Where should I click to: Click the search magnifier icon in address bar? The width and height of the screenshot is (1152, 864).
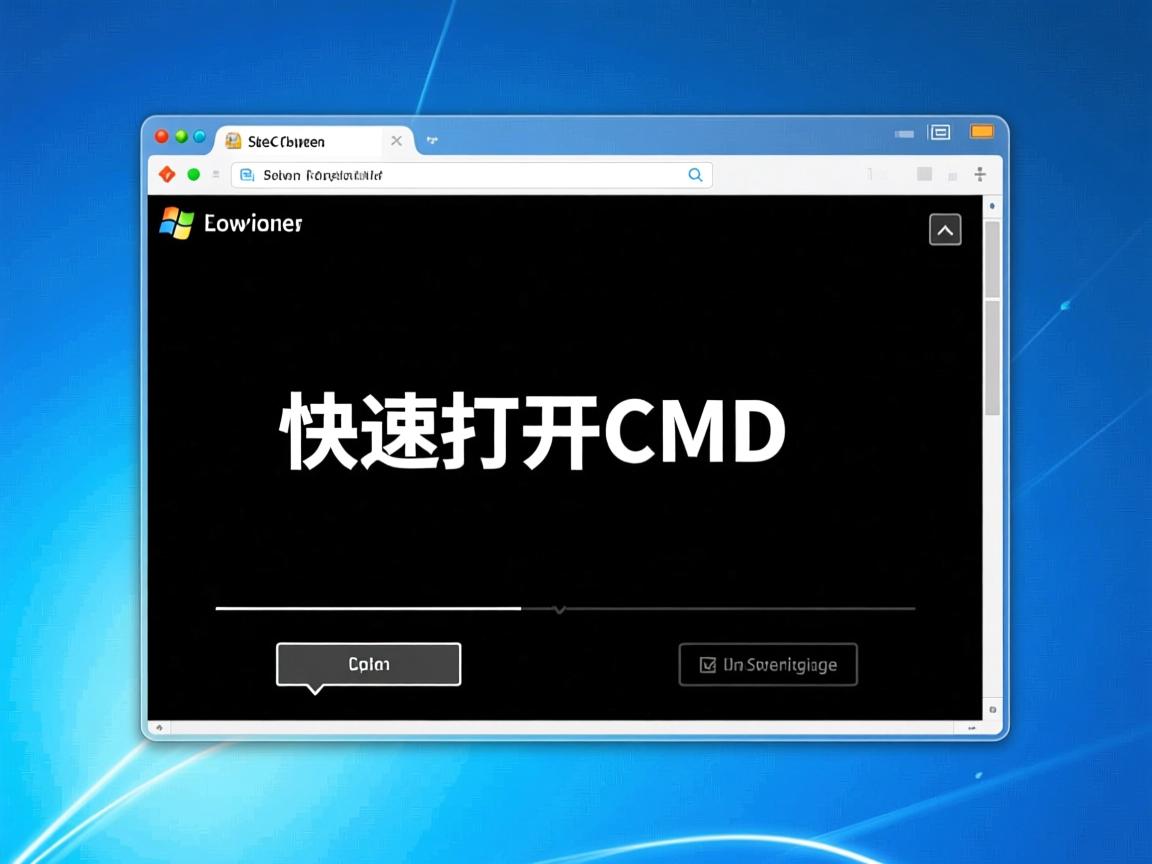tap(695, 174)
